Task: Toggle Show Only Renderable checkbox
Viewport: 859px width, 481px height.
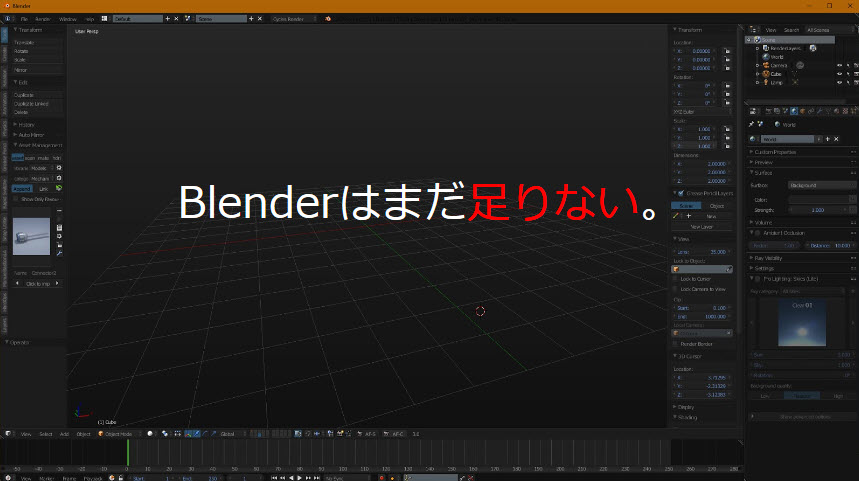Action: 16,199
